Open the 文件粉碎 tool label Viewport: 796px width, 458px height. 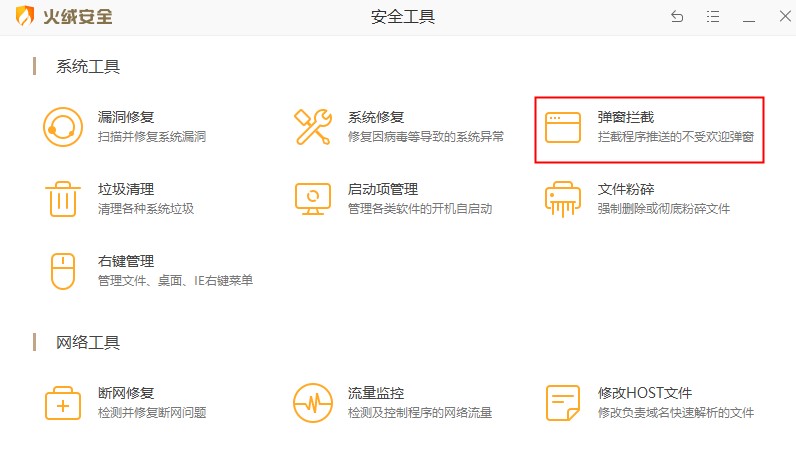pyautogui.click(x=625, y=189)
